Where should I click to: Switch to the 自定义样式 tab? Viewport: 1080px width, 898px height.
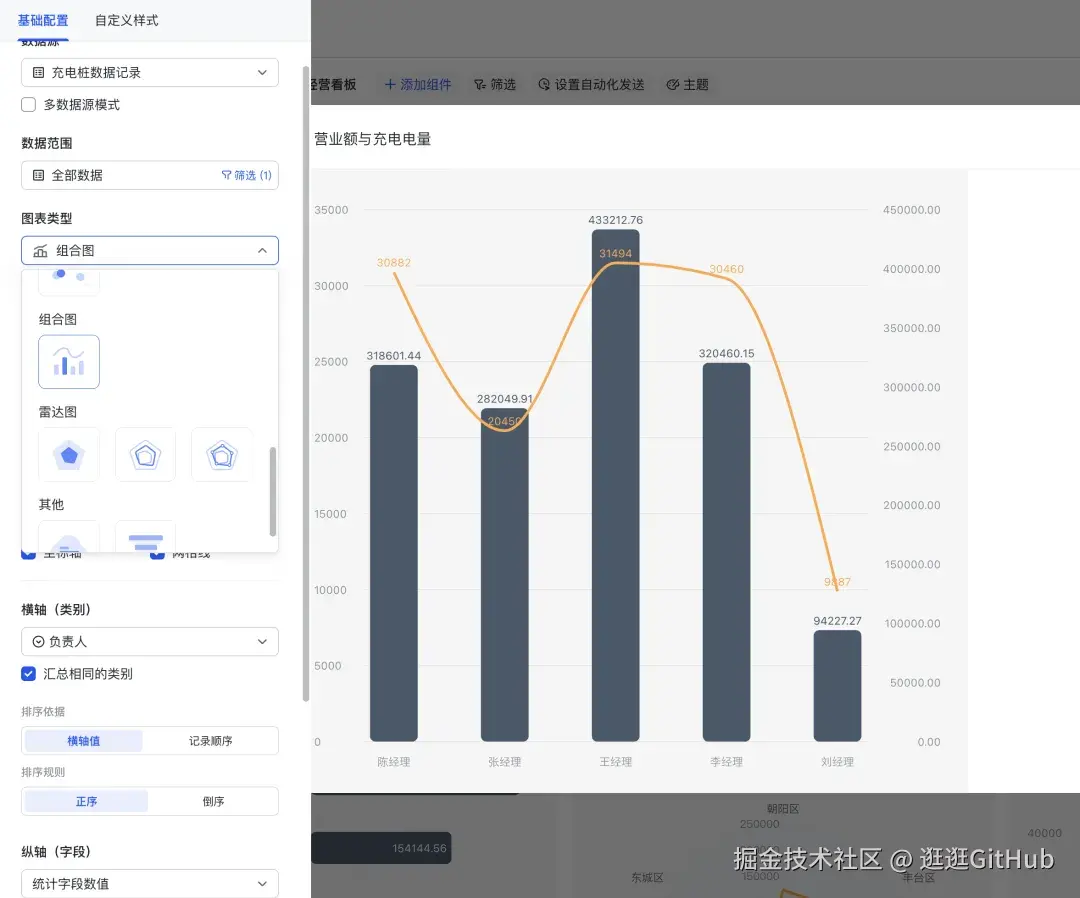(x=124, y=20)
